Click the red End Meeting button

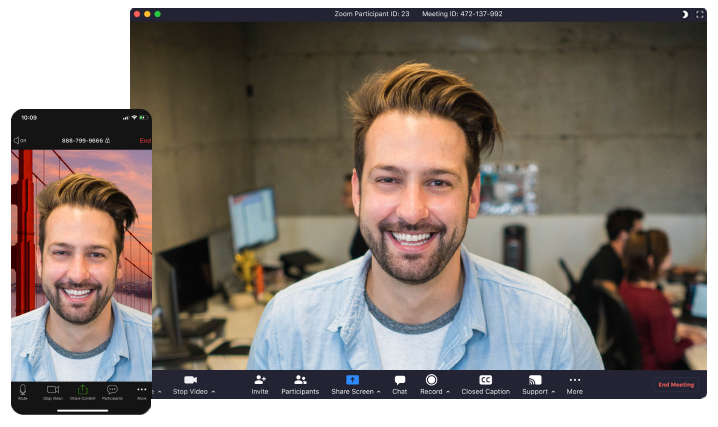pos(676,384)
